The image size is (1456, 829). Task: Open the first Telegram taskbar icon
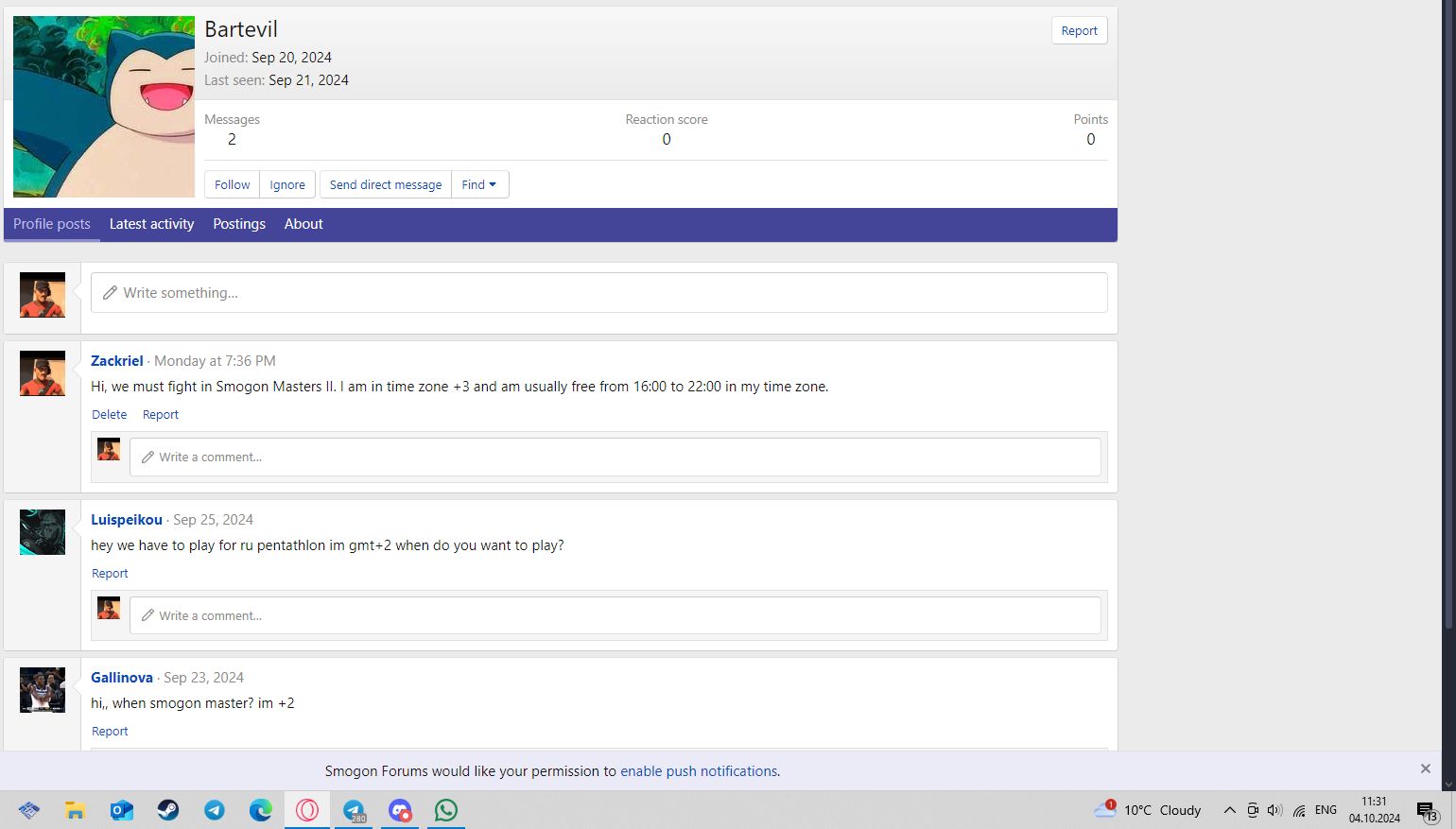pyautogui.click(x=215, y=810)
